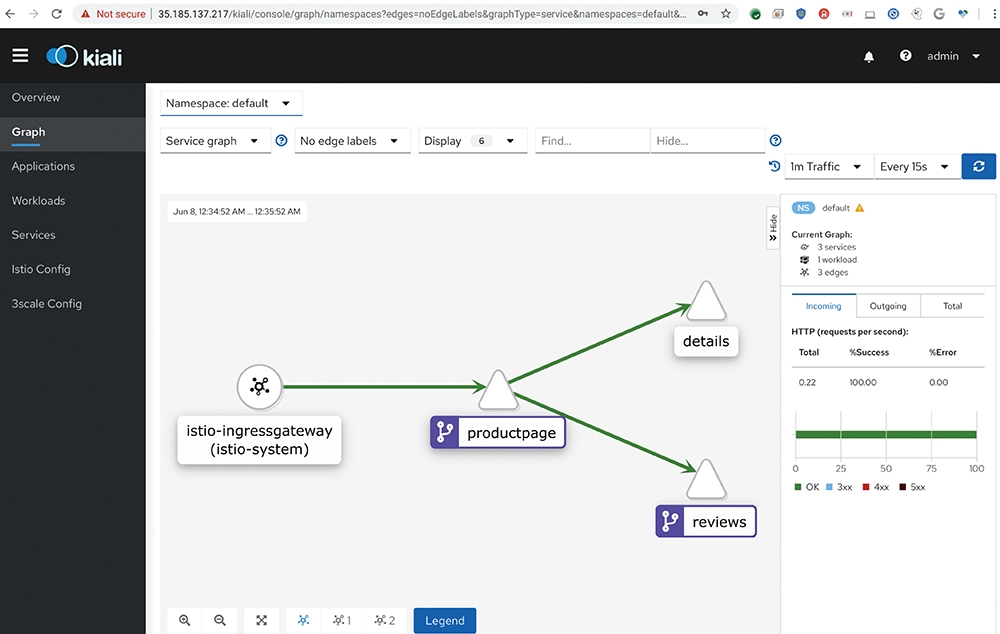1000x634 pixels.
Task: Bookmark this page with the star
Action: pyautogui.click(x=726, y=13)
